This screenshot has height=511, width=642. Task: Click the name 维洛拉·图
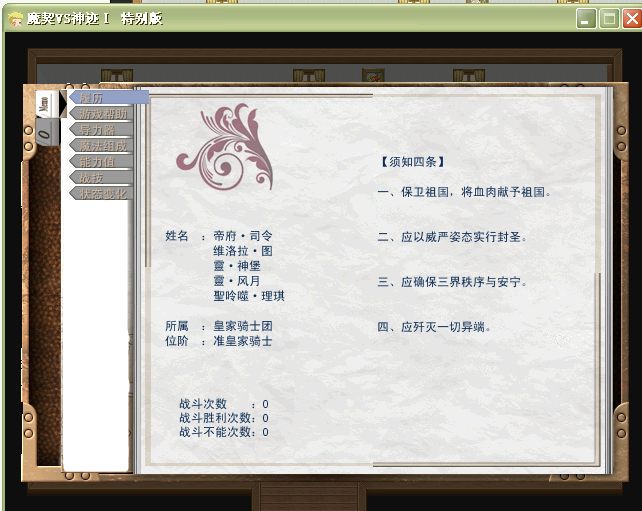point(243,251)
